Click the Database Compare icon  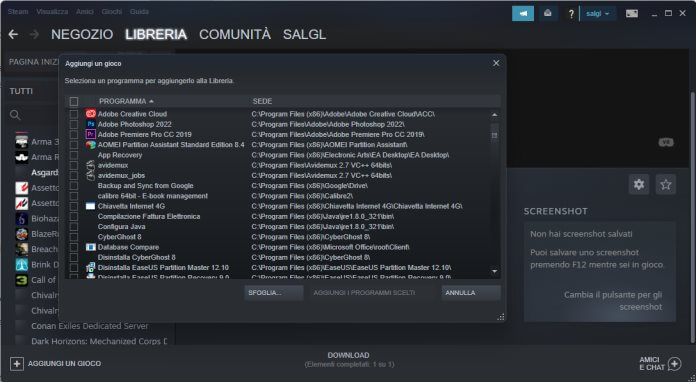pyautogui.click(x=91, y=247)
